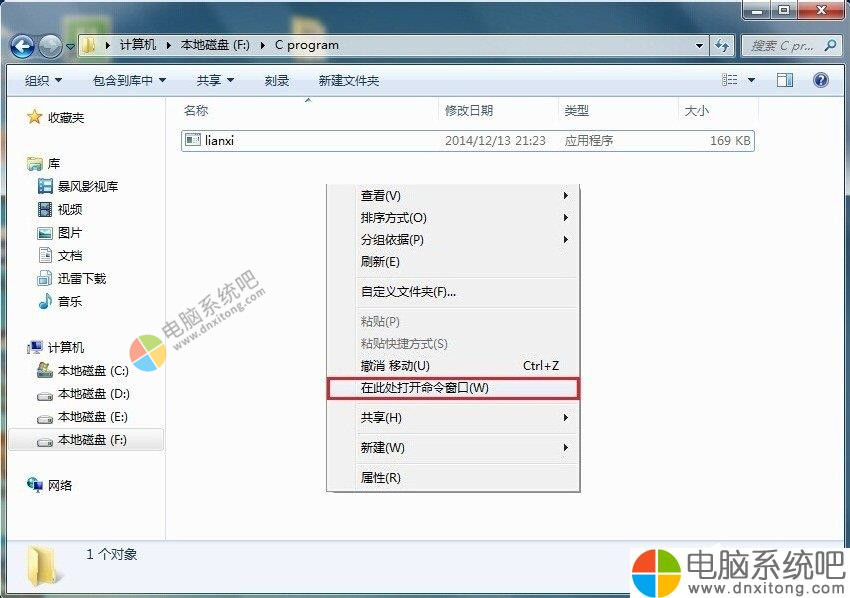Click the 刻录 toolbar button

click(276, 81)
